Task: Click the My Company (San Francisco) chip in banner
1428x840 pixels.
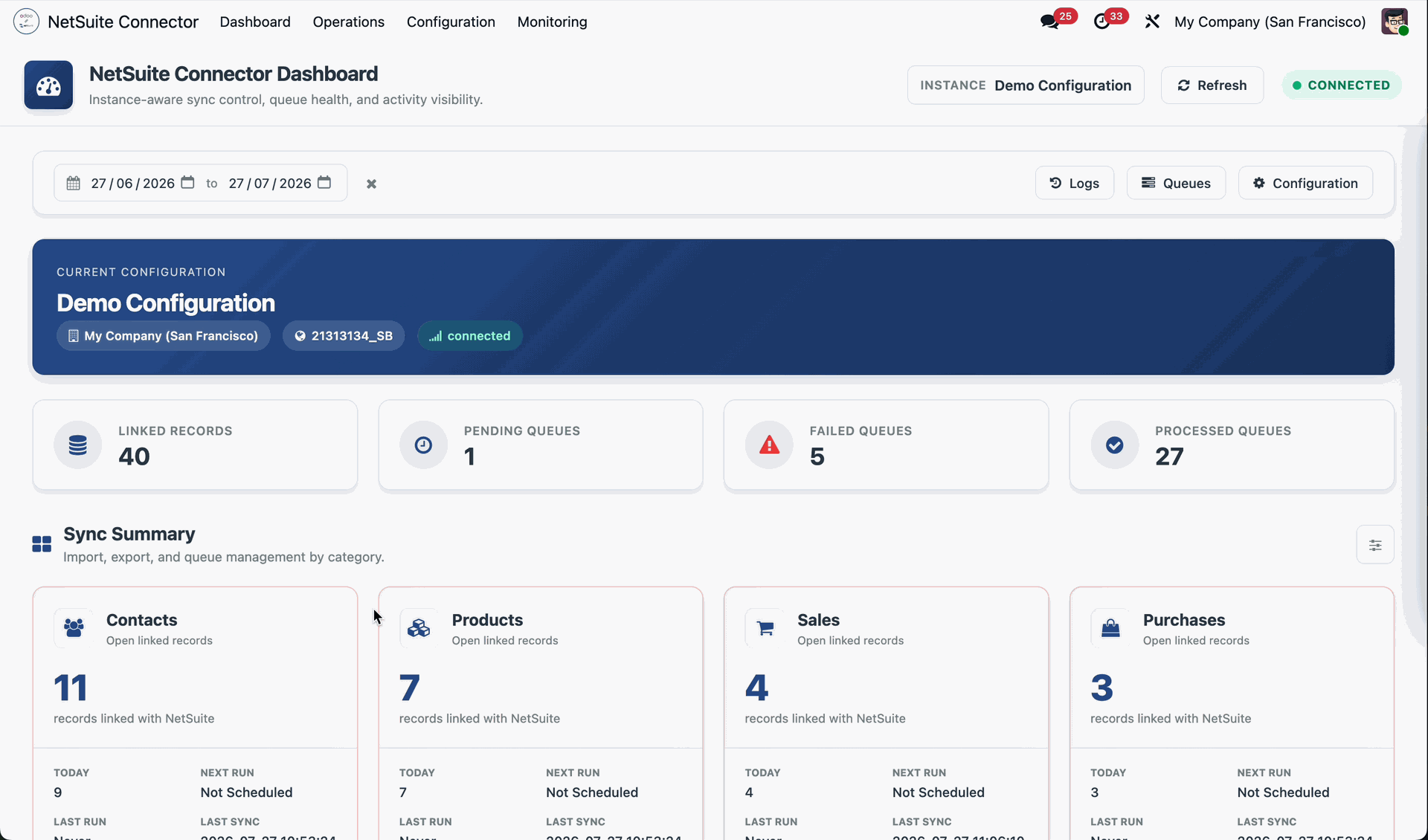Action: point(164,336)
